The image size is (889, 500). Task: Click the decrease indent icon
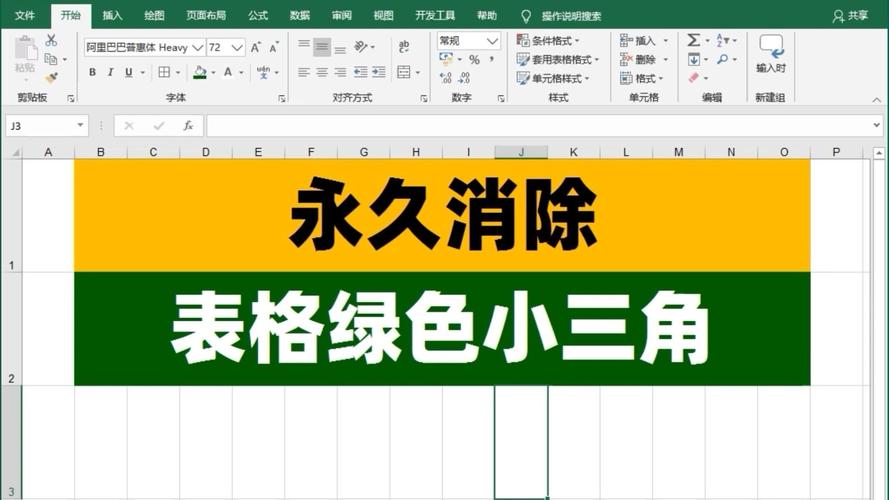(x=361, y=72)
